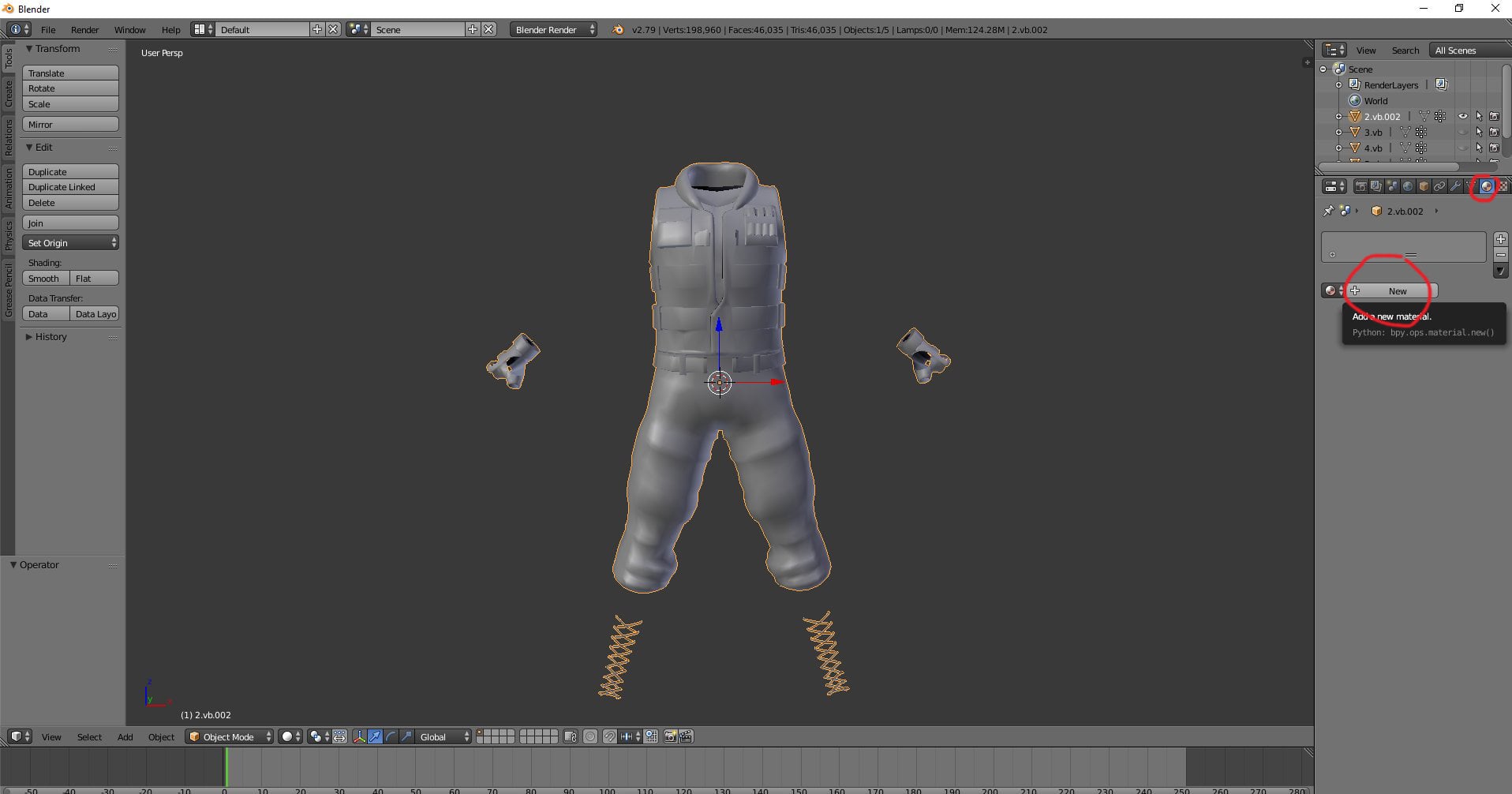The image size is (1512, 794).
Task: Click the OpenGL render image camera icon
Action: pos(670,736)
